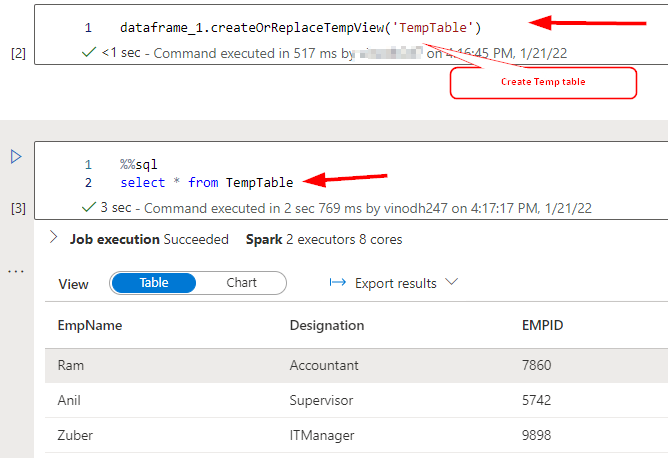Expand the Job execution details chevron
This screenshot has width=668, height=458.
[53, 239]
